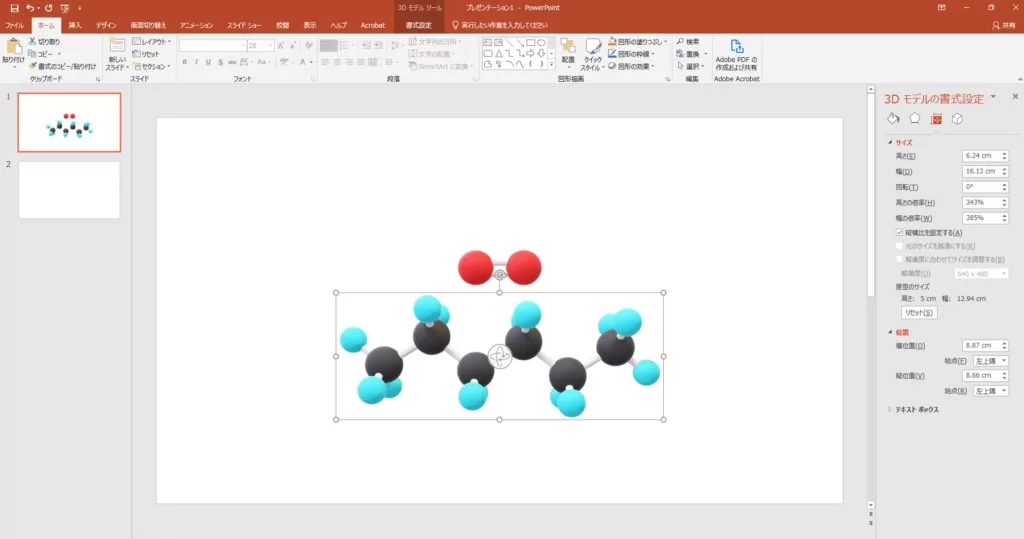
Task: Select the 3D Model cube icon in pane
Action: tap(957, 119)
